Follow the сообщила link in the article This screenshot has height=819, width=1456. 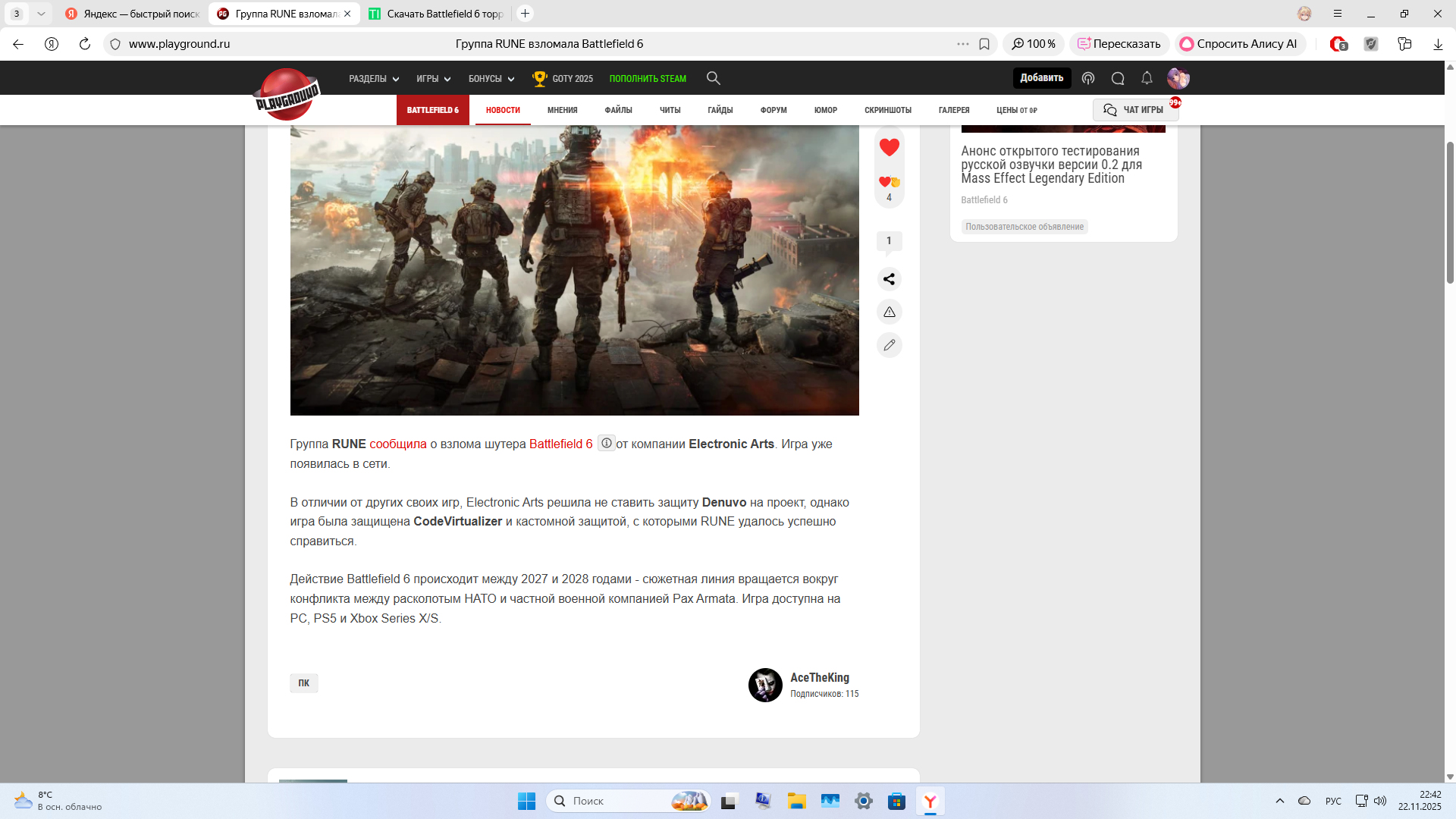click(x=397, y=444)
